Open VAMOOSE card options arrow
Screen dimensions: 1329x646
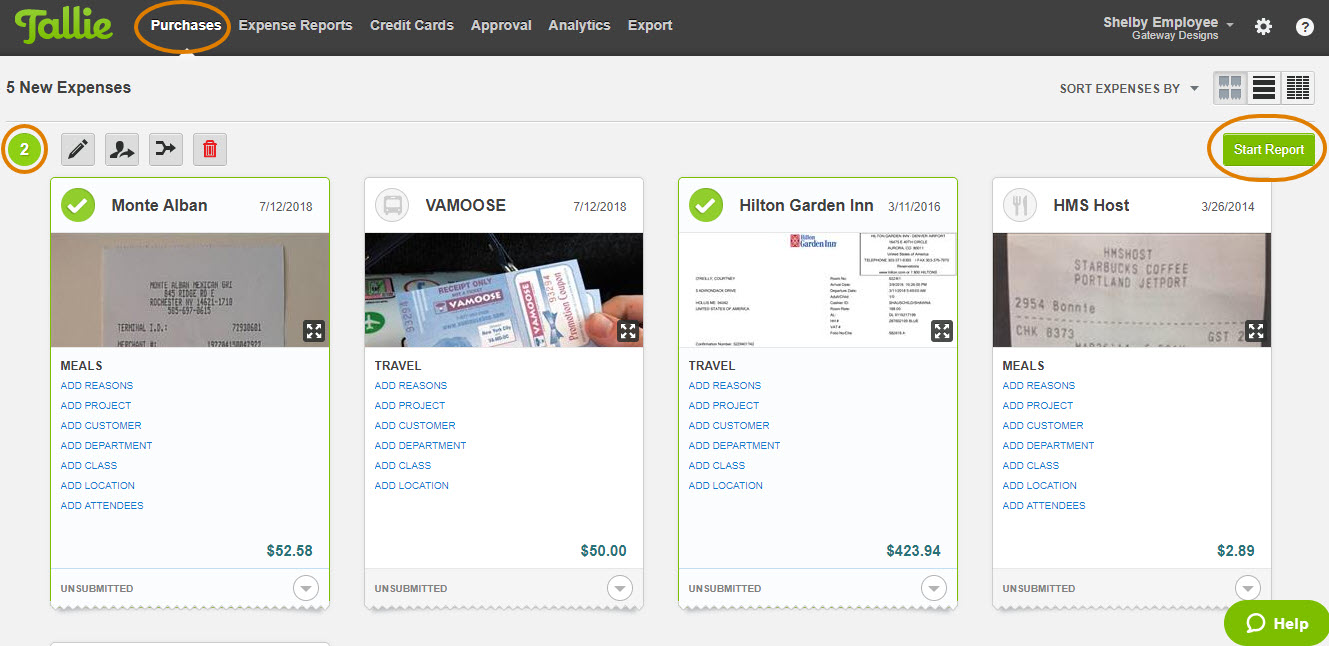click(620, 588)
